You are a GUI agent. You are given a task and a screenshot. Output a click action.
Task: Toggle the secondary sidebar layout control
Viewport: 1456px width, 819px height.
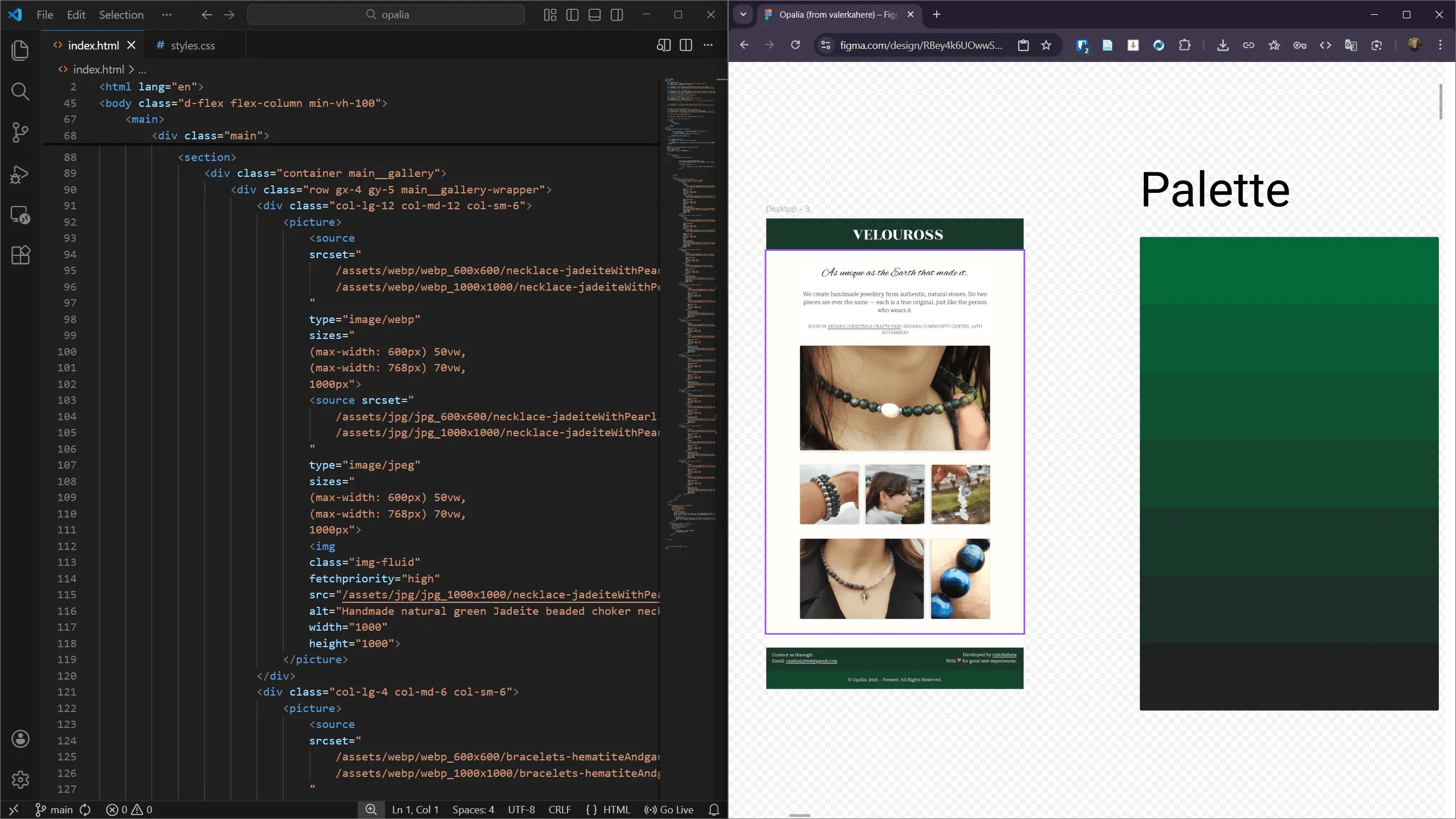coord(617,15)
